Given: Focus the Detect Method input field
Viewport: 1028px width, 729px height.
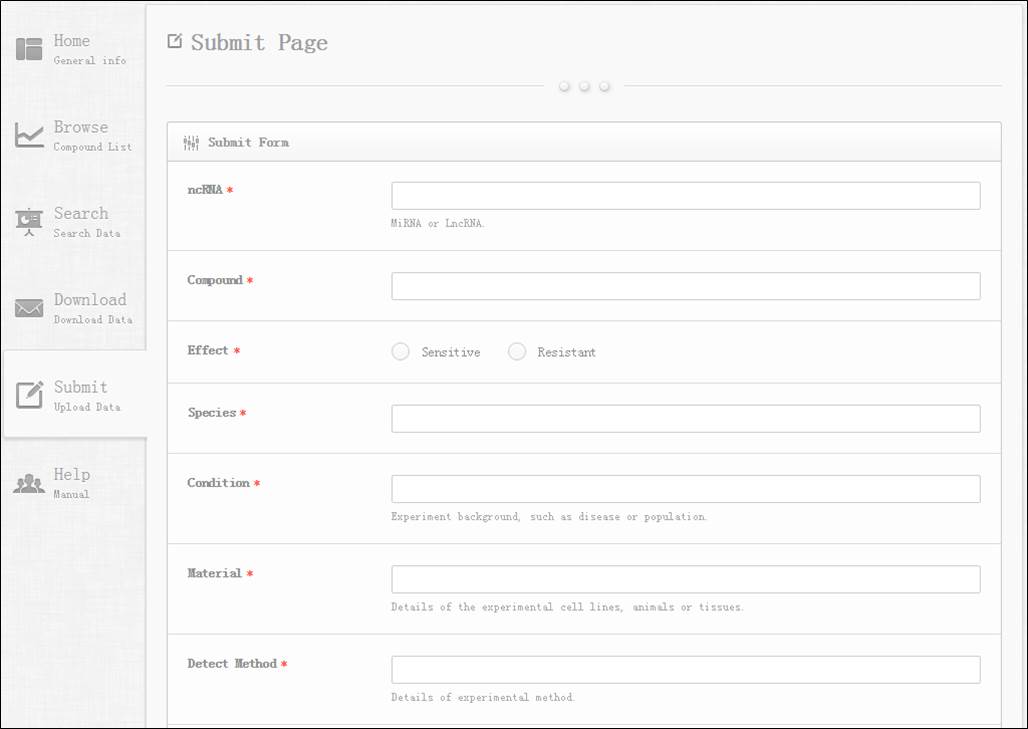Looking at the screenshot, I should [x=686, y=670].
